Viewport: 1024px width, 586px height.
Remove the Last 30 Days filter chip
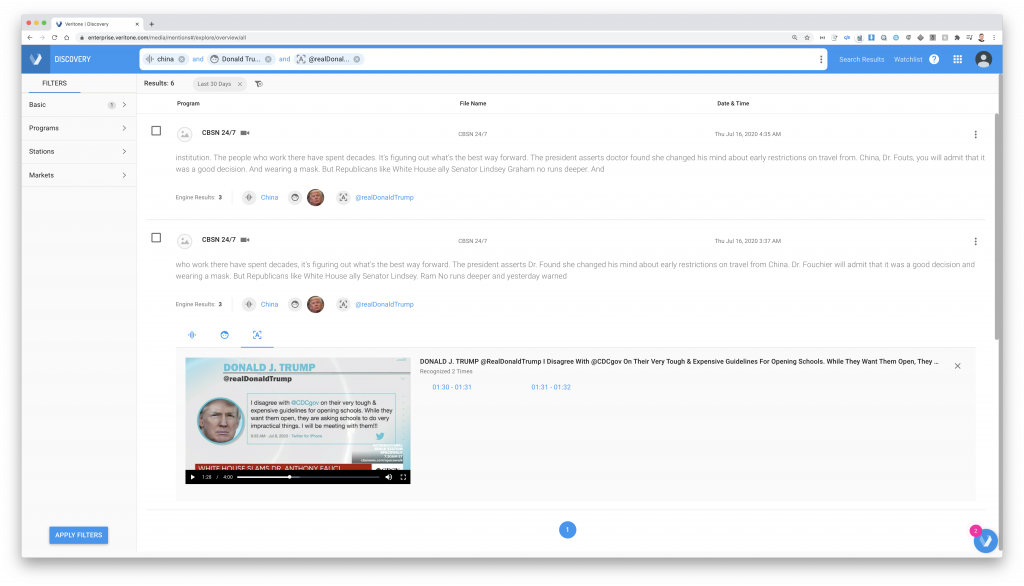[240, 84]
